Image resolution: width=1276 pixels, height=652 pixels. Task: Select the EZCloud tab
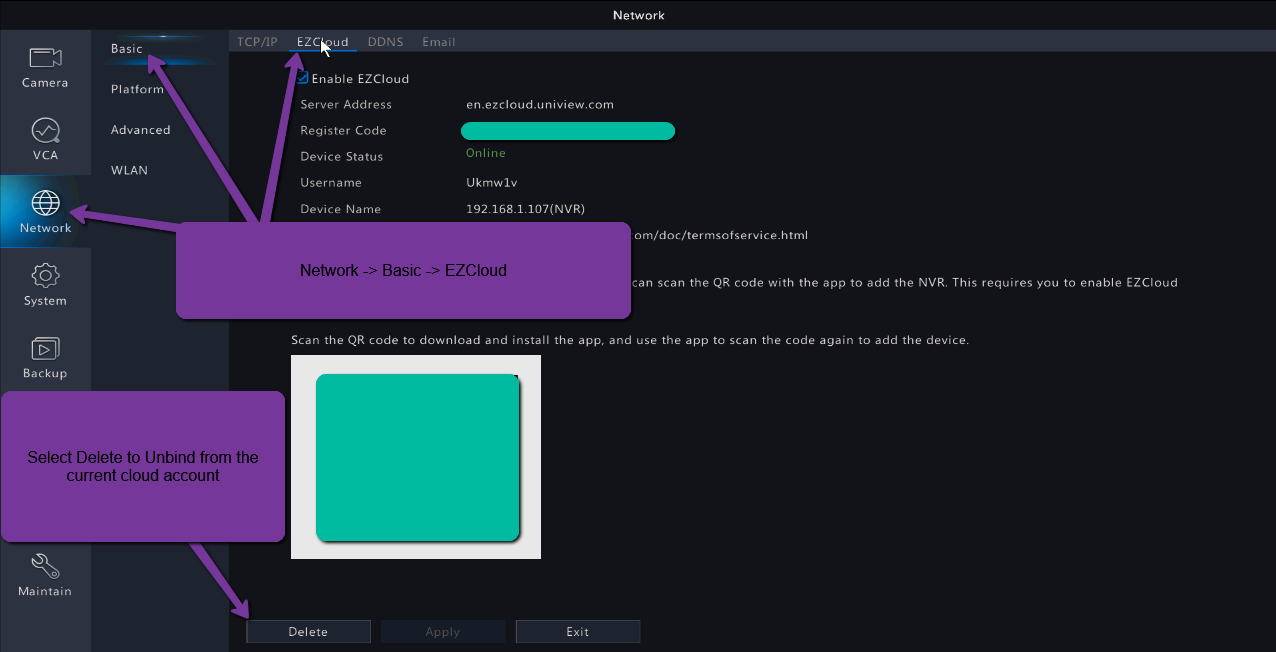point(323,42)
